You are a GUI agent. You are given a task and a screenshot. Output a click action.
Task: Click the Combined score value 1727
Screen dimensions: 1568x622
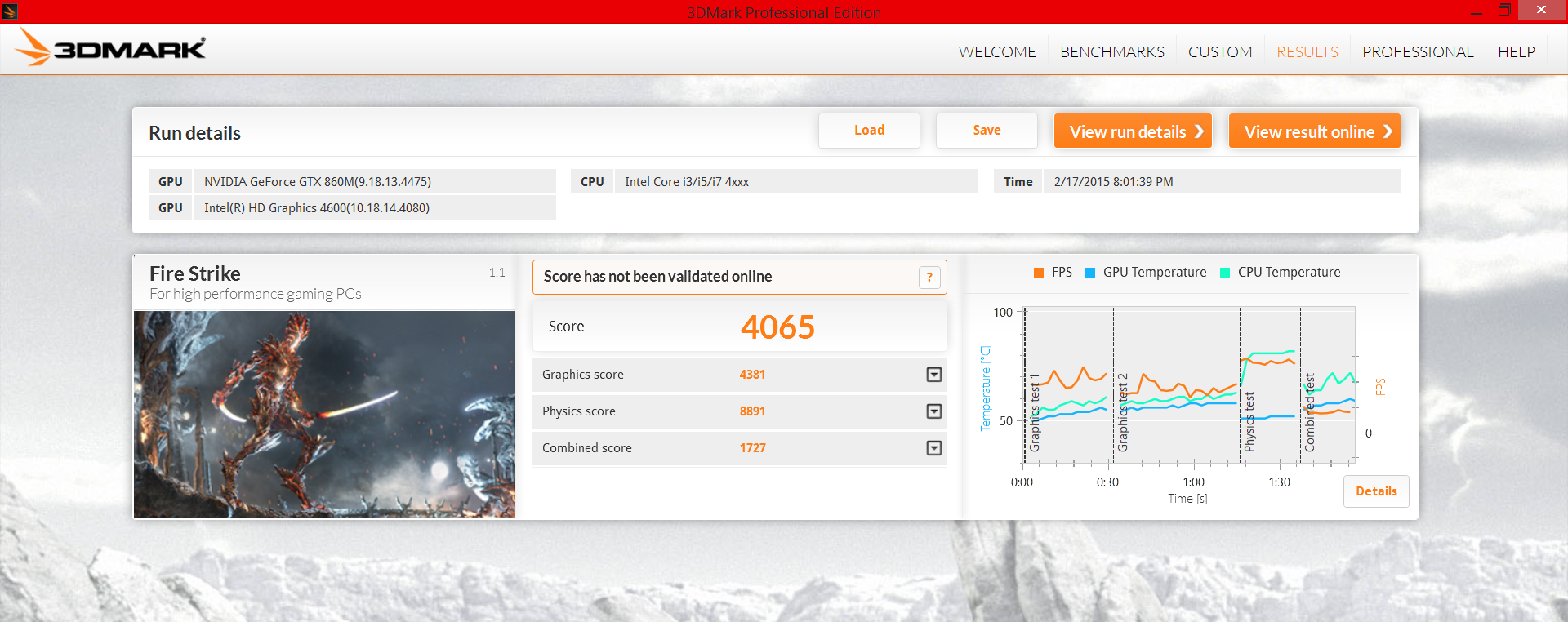(752, 448)
